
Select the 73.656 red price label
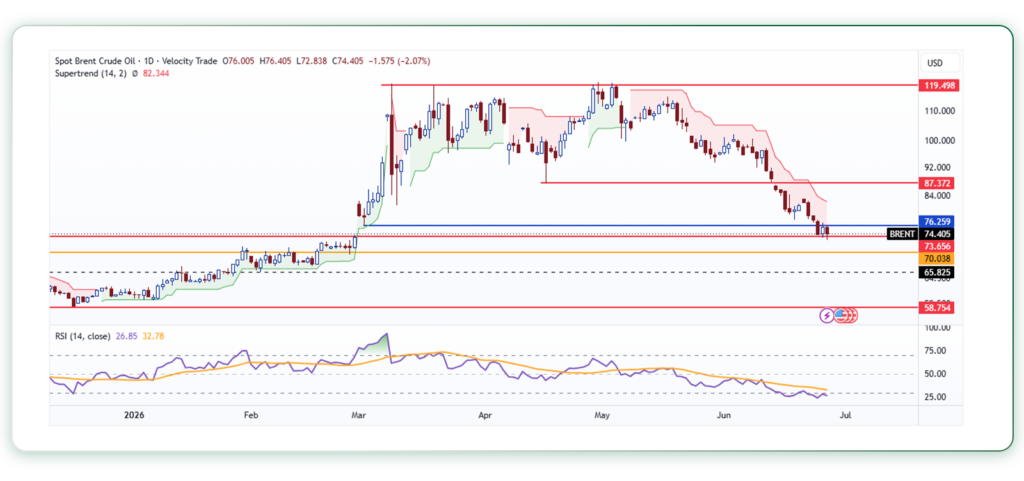[x=936, y=246]
